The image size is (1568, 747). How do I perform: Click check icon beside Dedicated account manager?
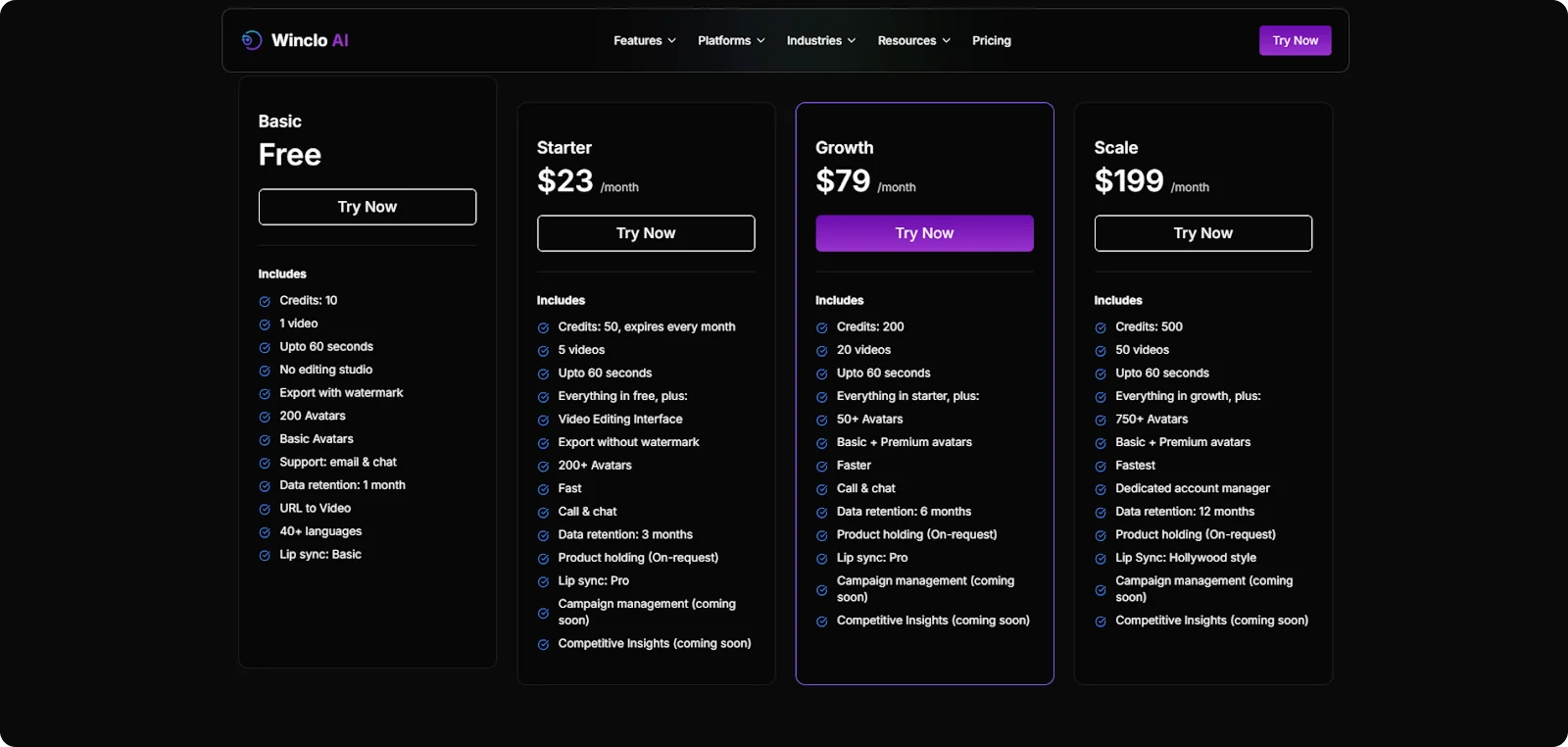click(1101, 490)
